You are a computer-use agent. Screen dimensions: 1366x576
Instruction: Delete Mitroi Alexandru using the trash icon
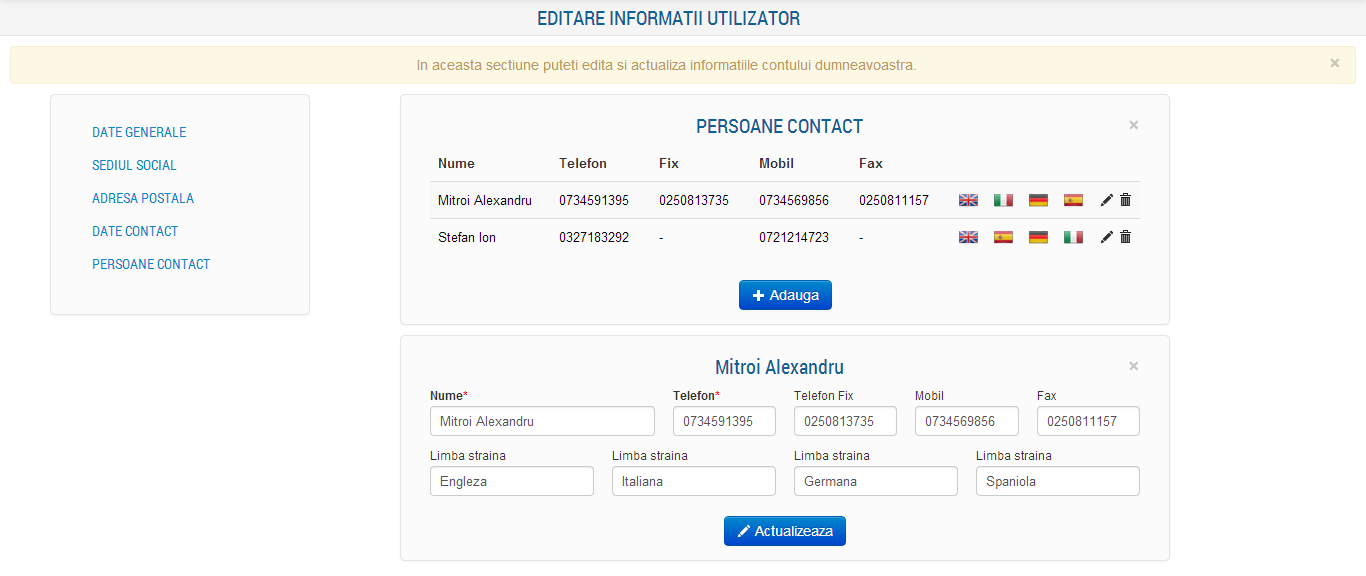(1125, 200)
